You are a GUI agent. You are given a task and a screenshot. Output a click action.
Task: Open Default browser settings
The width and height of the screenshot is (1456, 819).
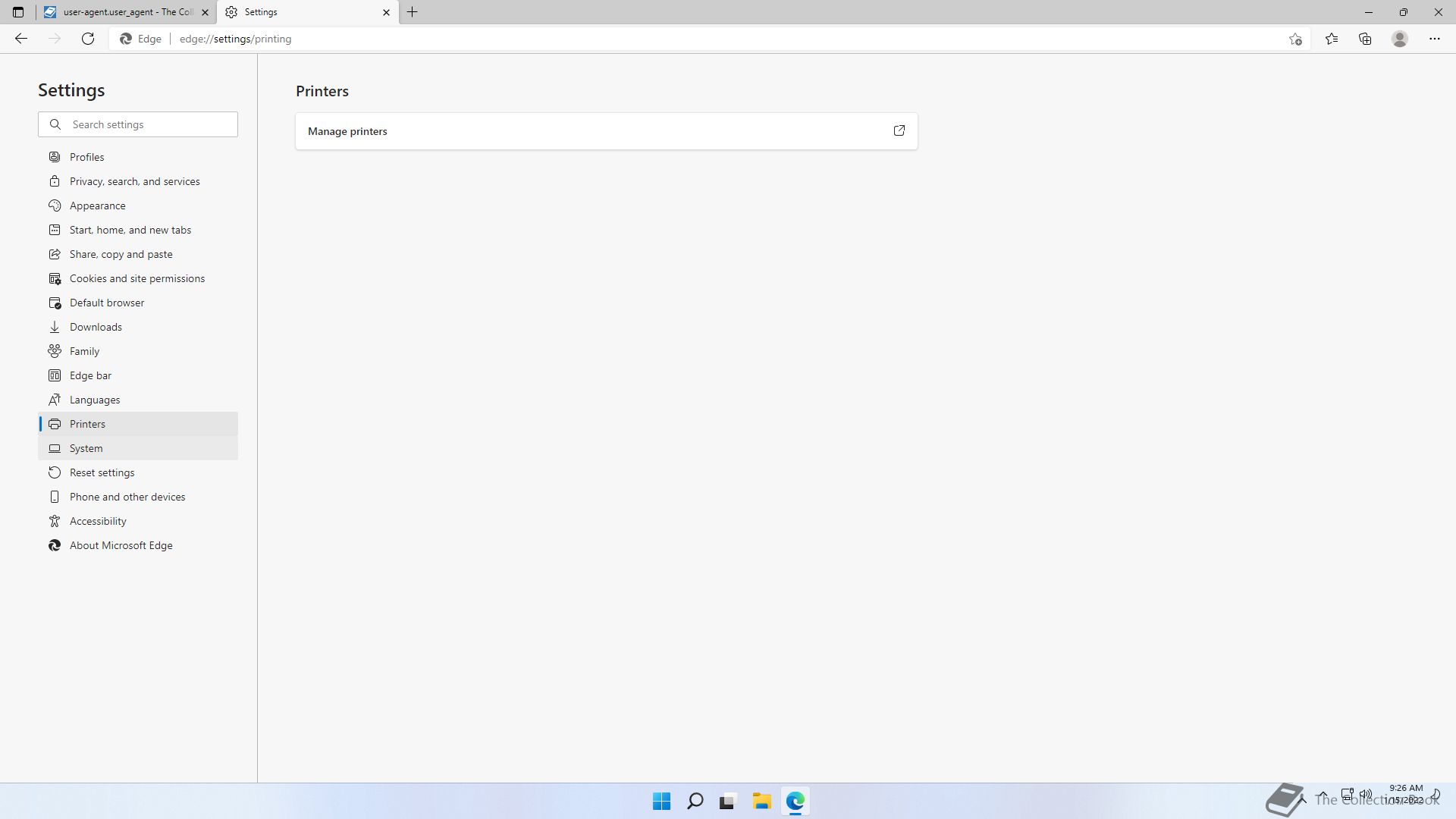(x=138, y=303)
